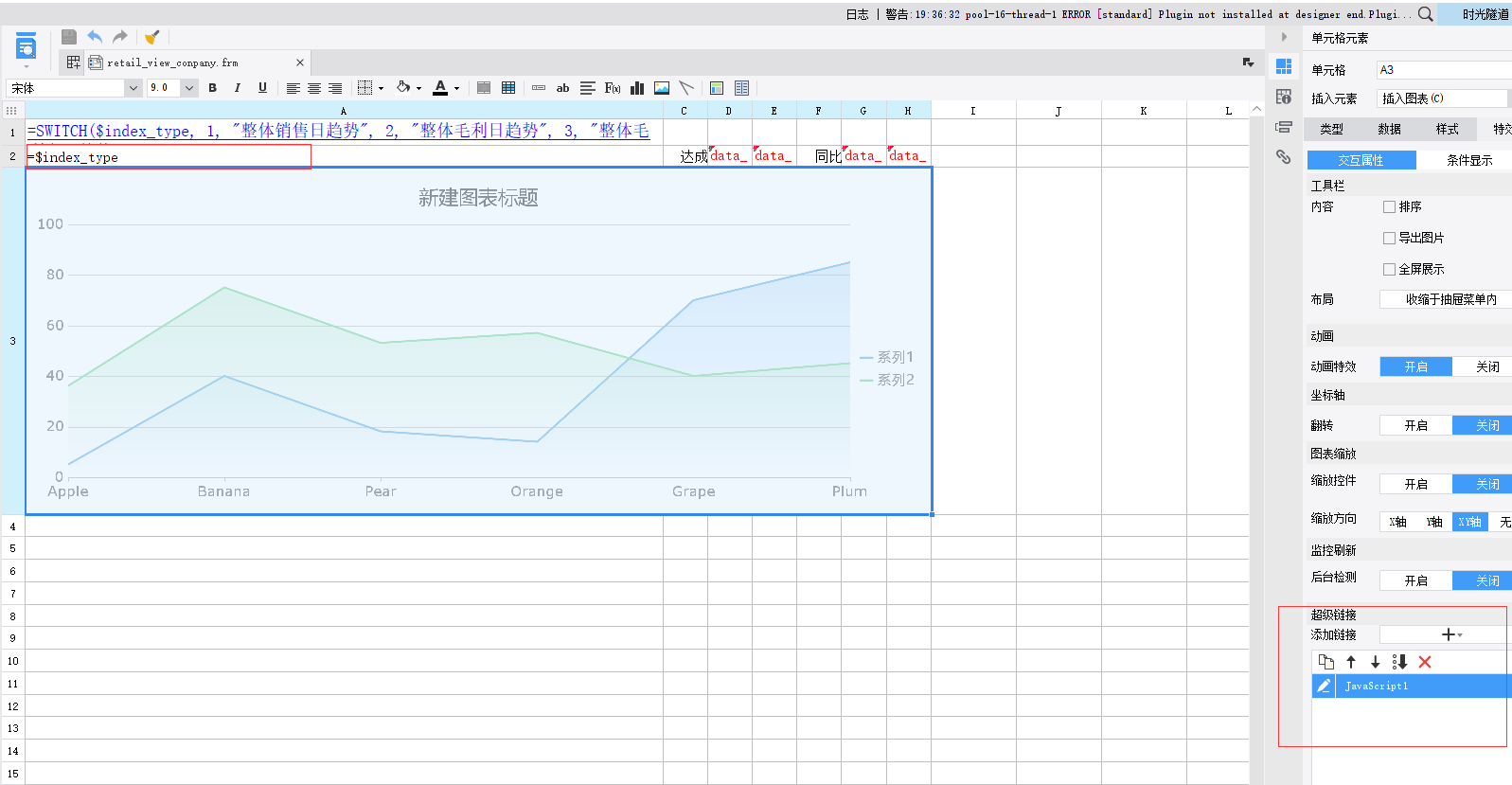Collapse the right property panel arrow
This screenshot has width=1512, height=785.
point(1284,37)
